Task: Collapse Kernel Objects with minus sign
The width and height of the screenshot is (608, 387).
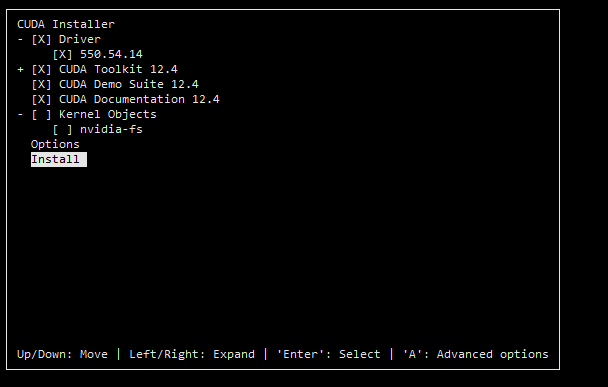Action: click(20, 114)
